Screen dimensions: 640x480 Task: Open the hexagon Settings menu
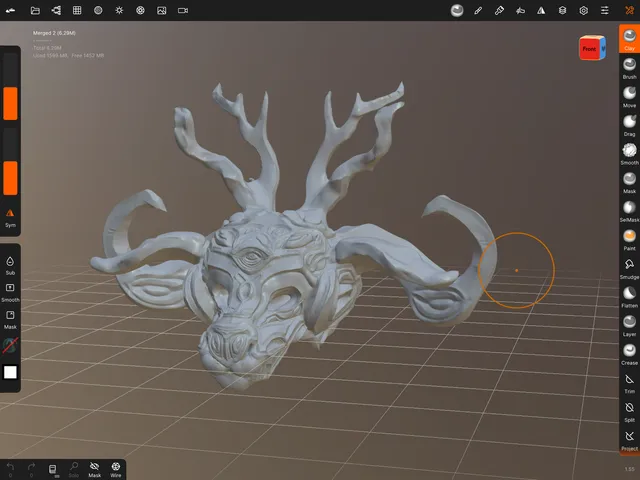(584, 11)
